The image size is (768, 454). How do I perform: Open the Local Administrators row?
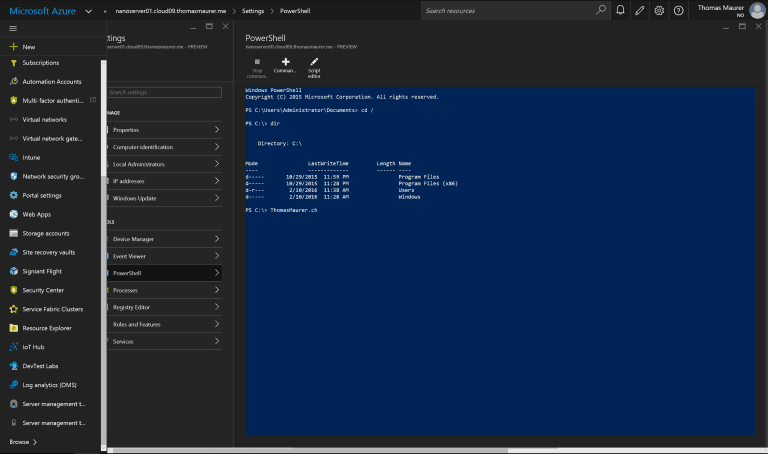tap(164, 164)
